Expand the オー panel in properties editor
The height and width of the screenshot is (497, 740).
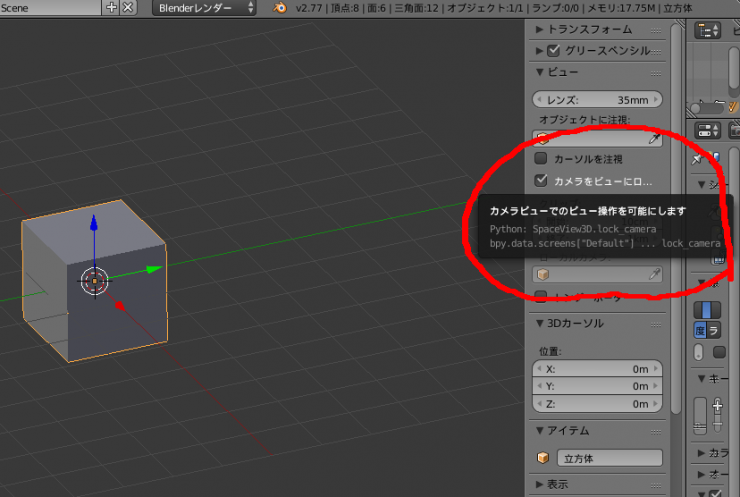702,474
